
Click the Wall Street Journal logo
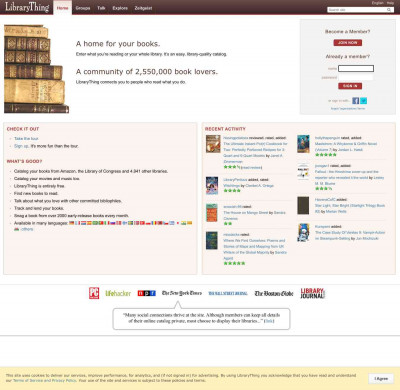[228, 293]
